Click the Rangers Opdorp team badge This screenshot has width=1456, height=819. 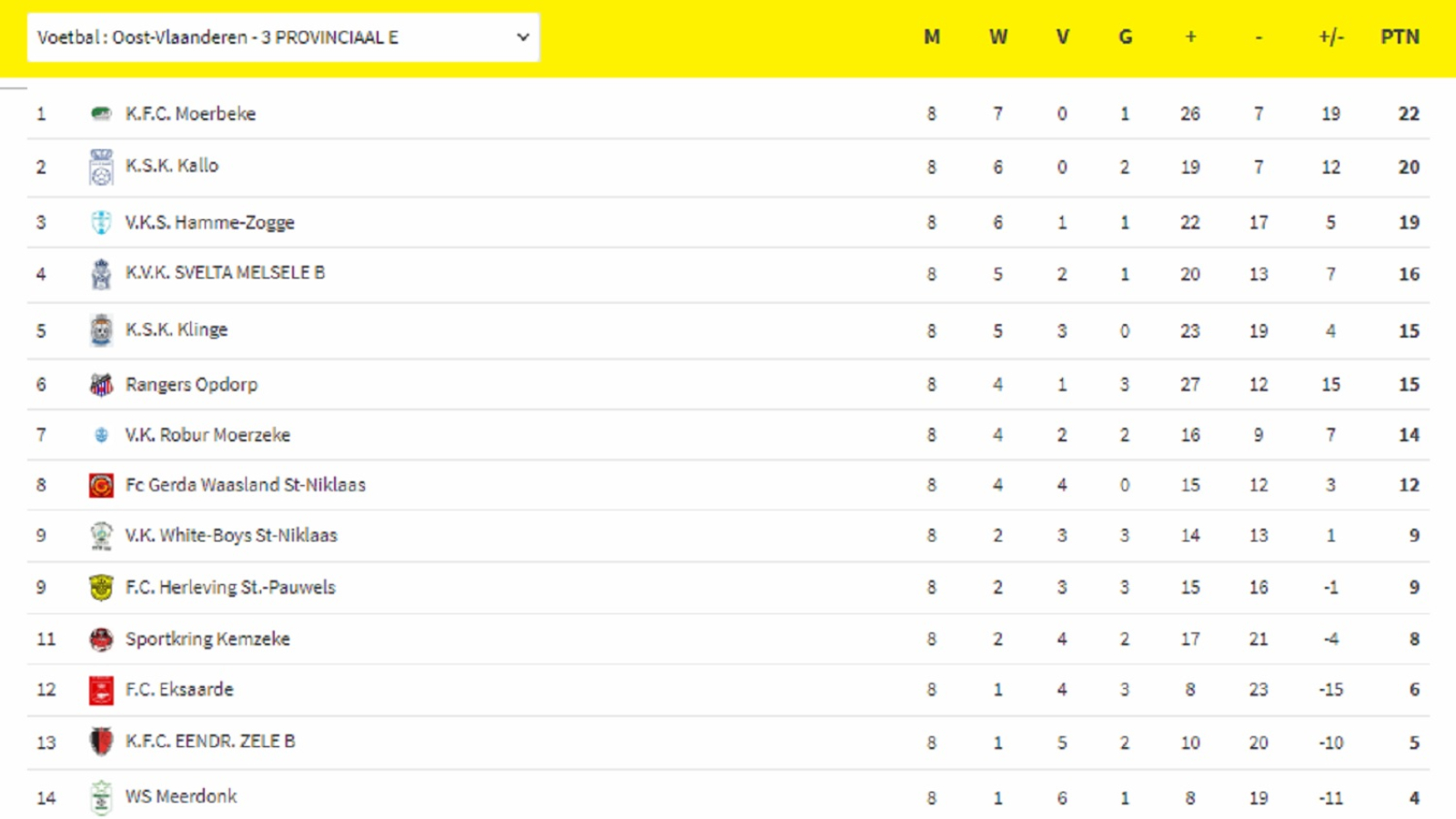(101, 385)
